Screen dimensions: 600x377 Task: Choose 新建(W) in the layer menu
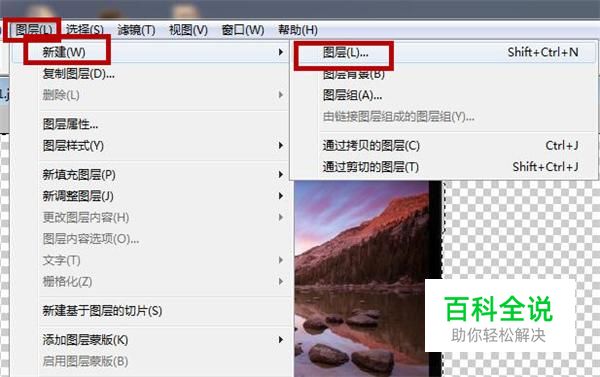(x=64, y=52)
